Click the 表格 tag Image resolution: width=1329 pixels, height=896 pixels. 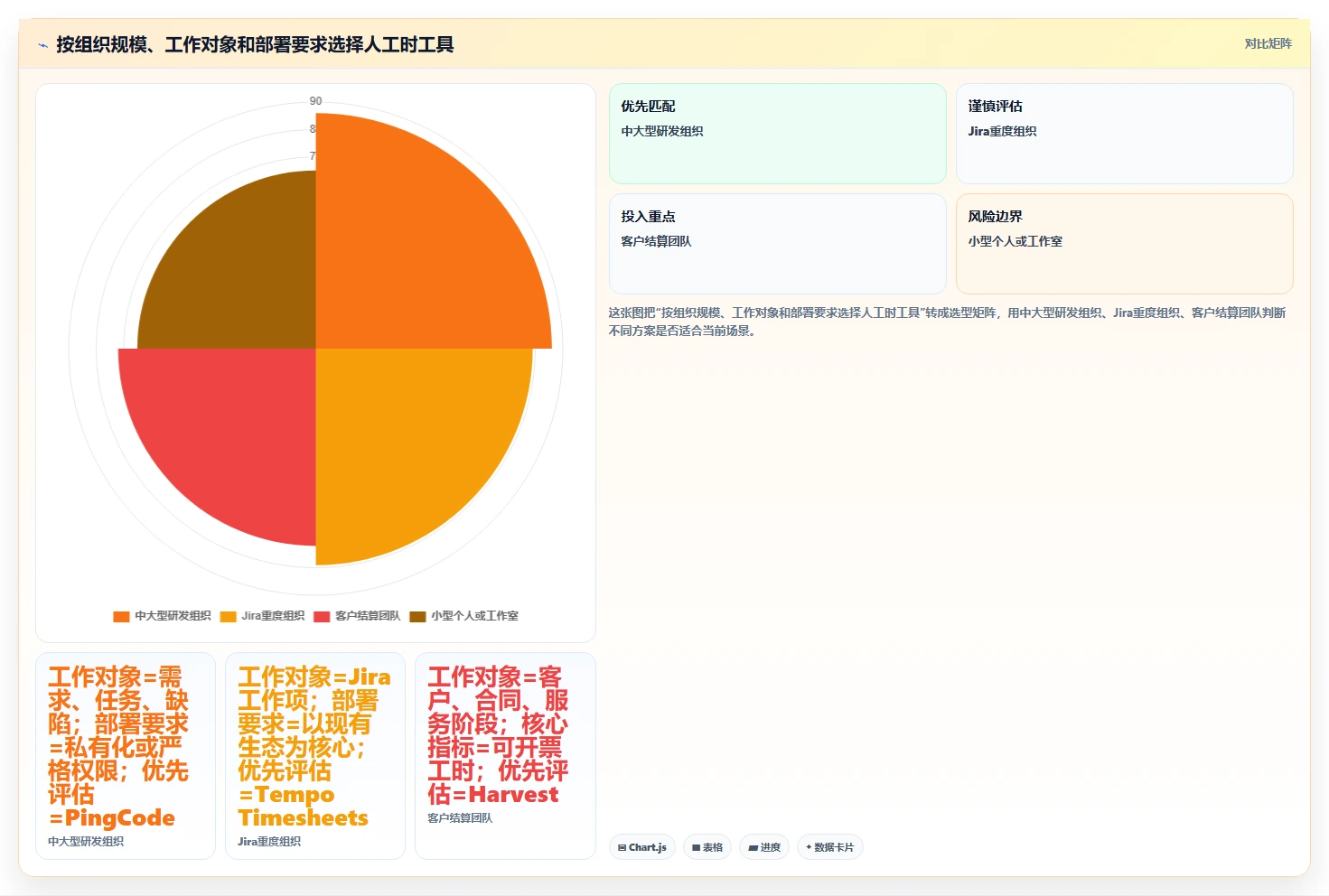[x=707, y=847]
